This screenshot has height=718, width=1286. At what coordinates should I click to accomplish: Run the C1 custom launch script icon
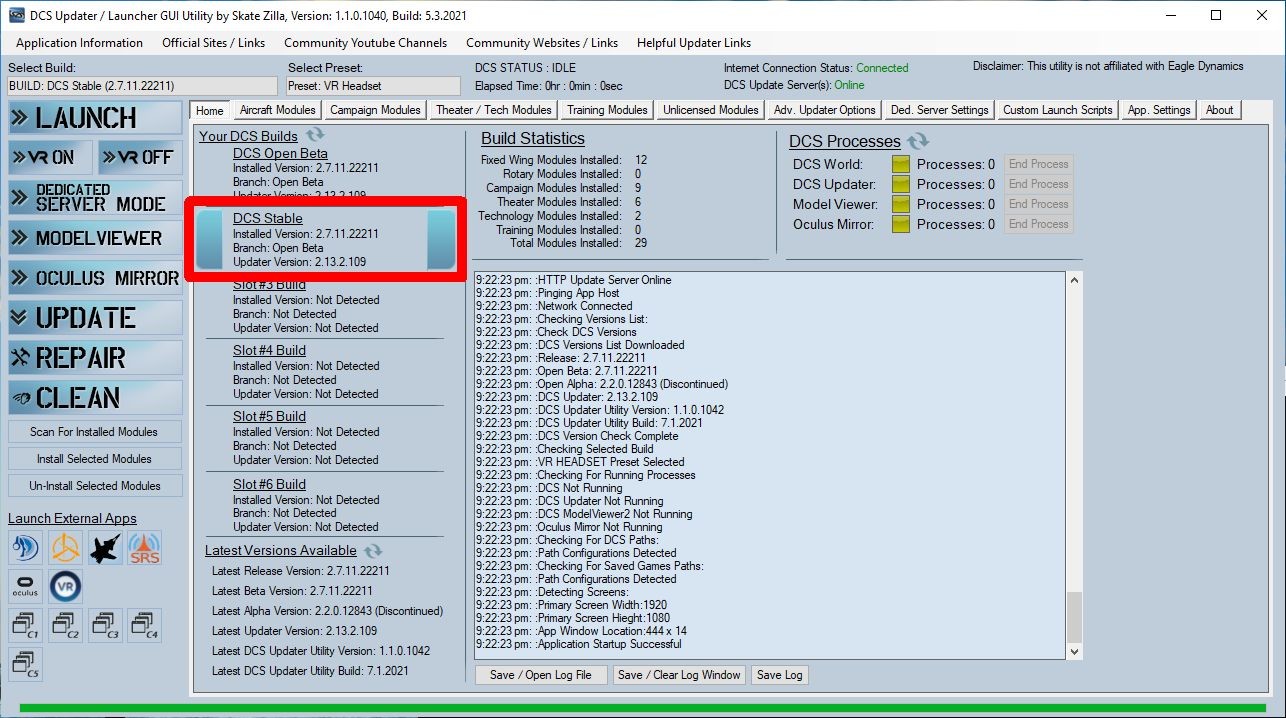coord(25,626)
